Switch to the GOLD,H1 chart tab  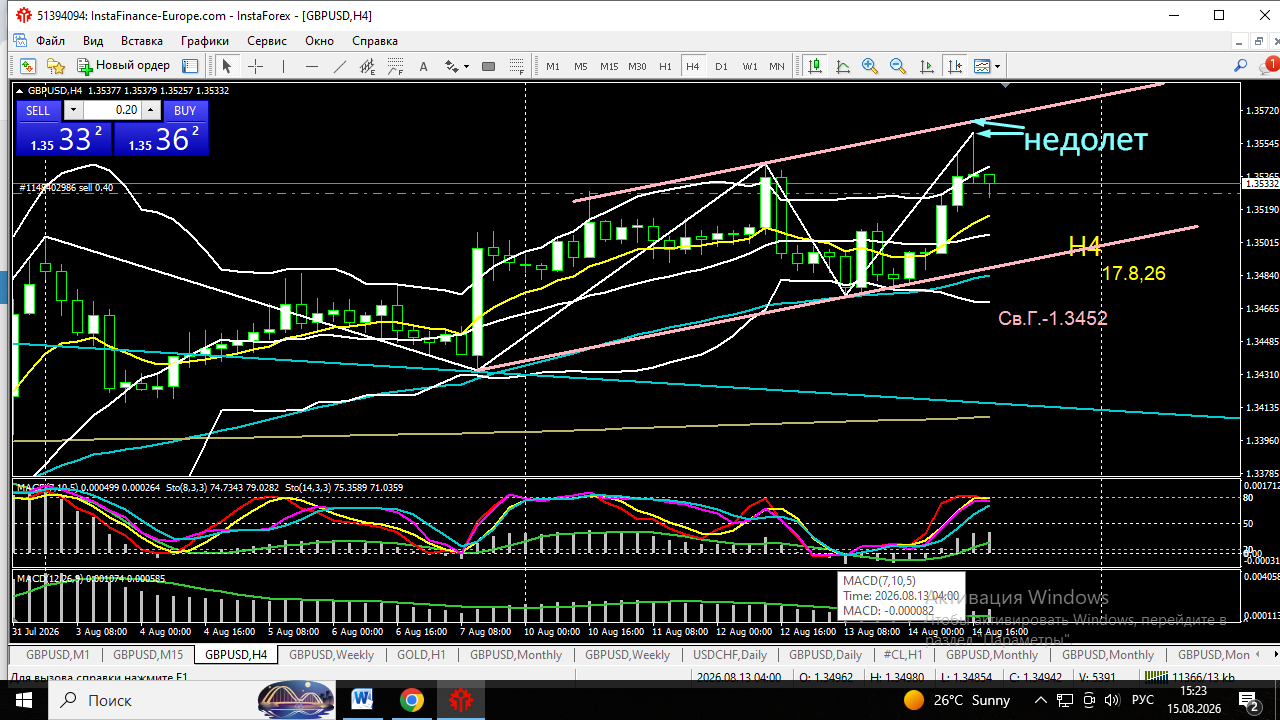coord(421,655)
